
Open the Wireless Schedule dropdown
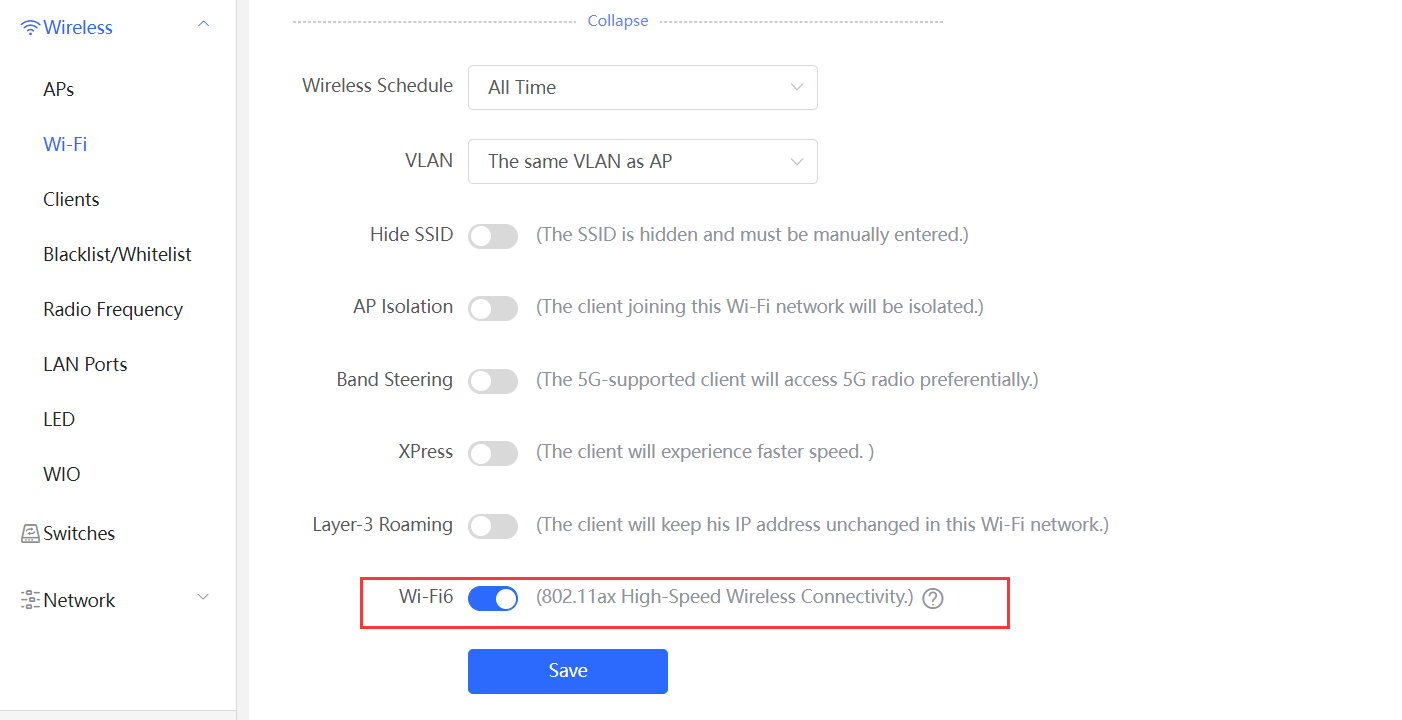643,87
